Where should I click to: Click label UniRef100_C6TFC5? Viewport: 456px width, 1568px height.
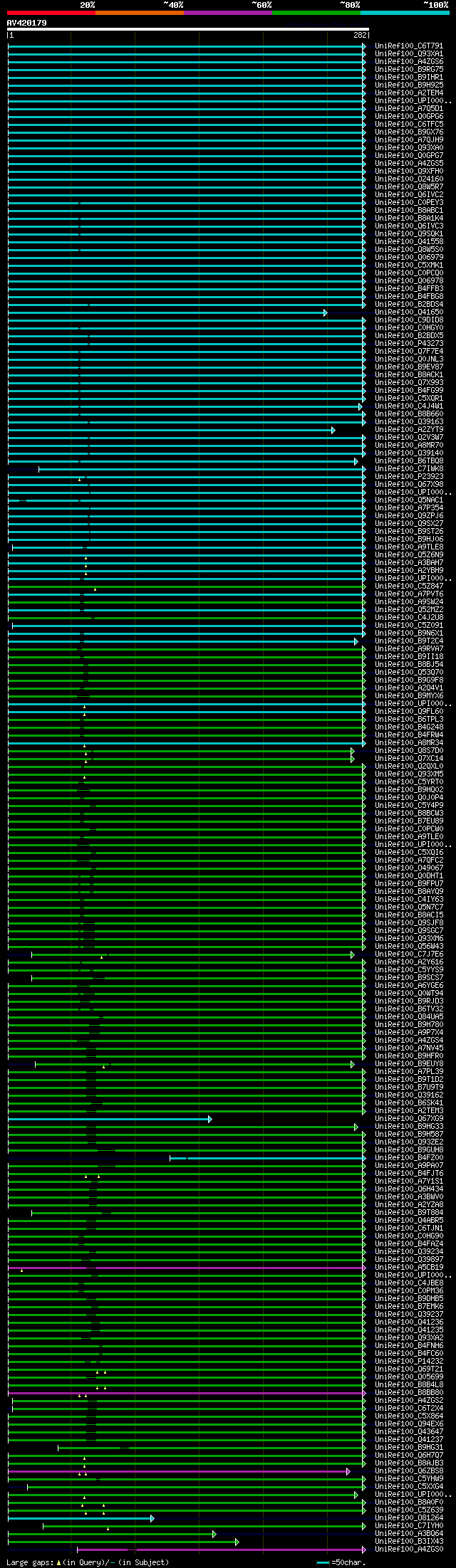409,125
